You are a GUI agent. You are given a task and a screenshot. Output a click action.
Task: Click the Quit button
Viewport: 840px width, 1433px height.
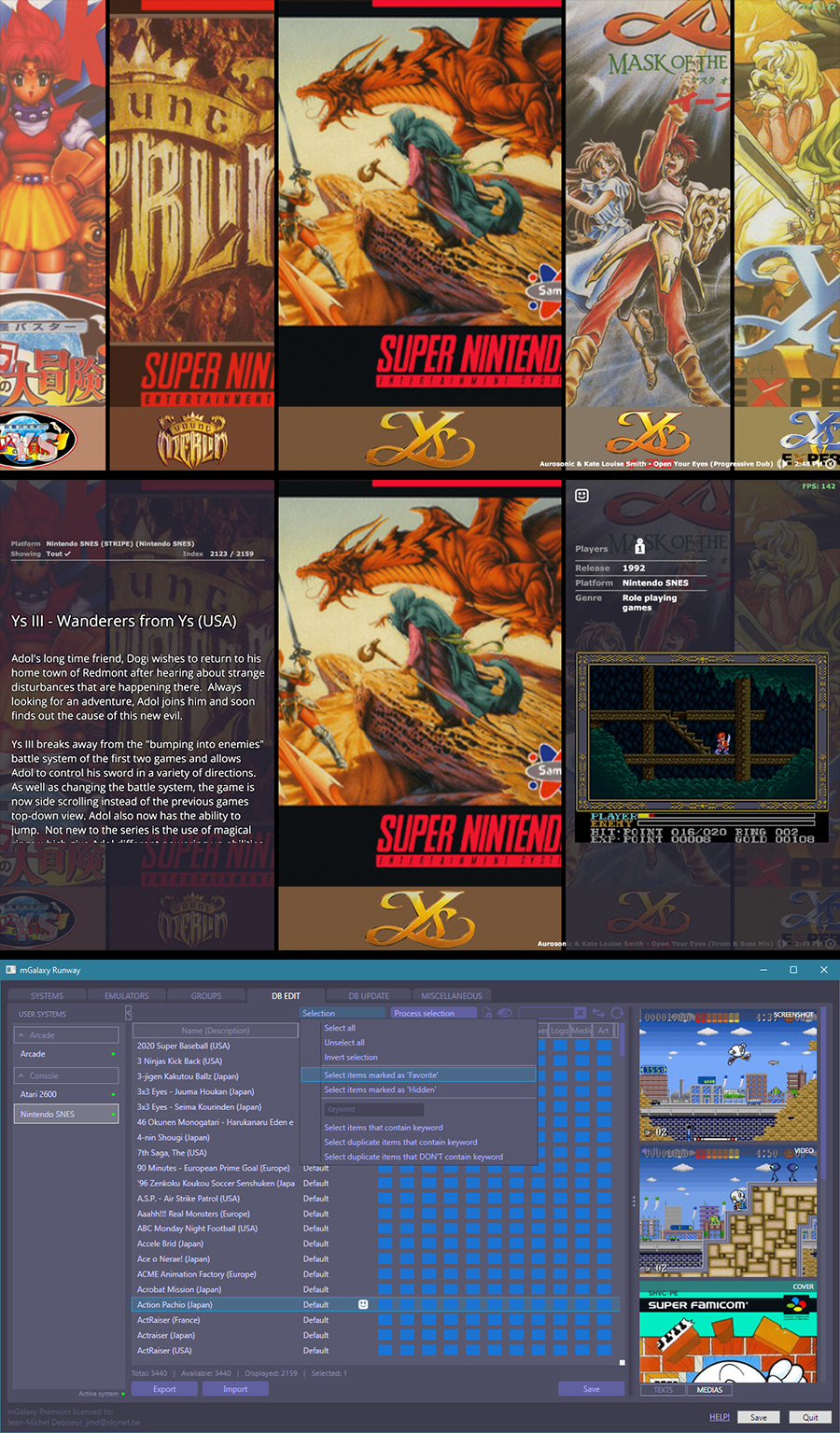tap(810, 1417)
